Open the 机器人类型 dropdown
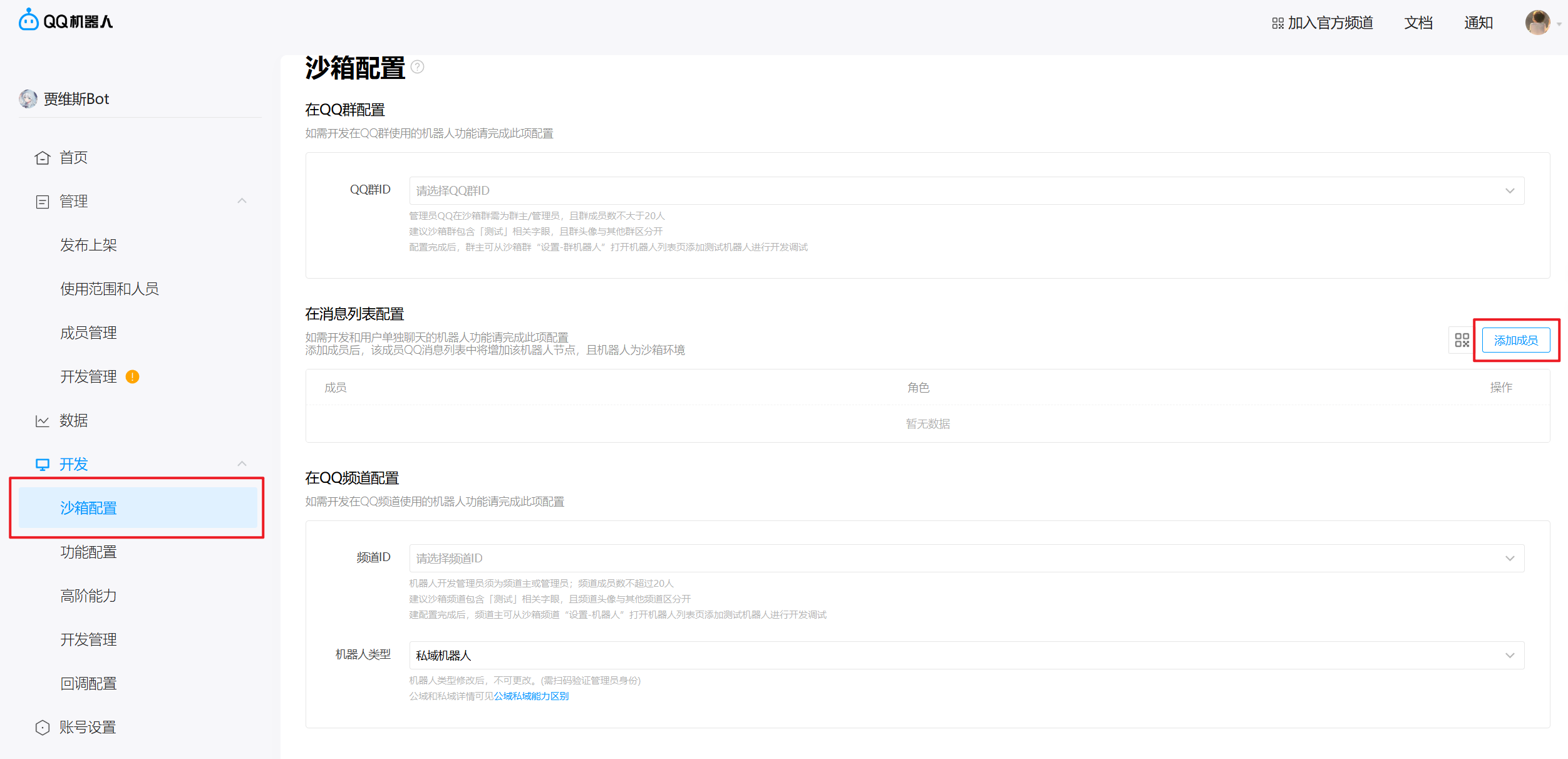1568x759 pixels. (966, 655)
